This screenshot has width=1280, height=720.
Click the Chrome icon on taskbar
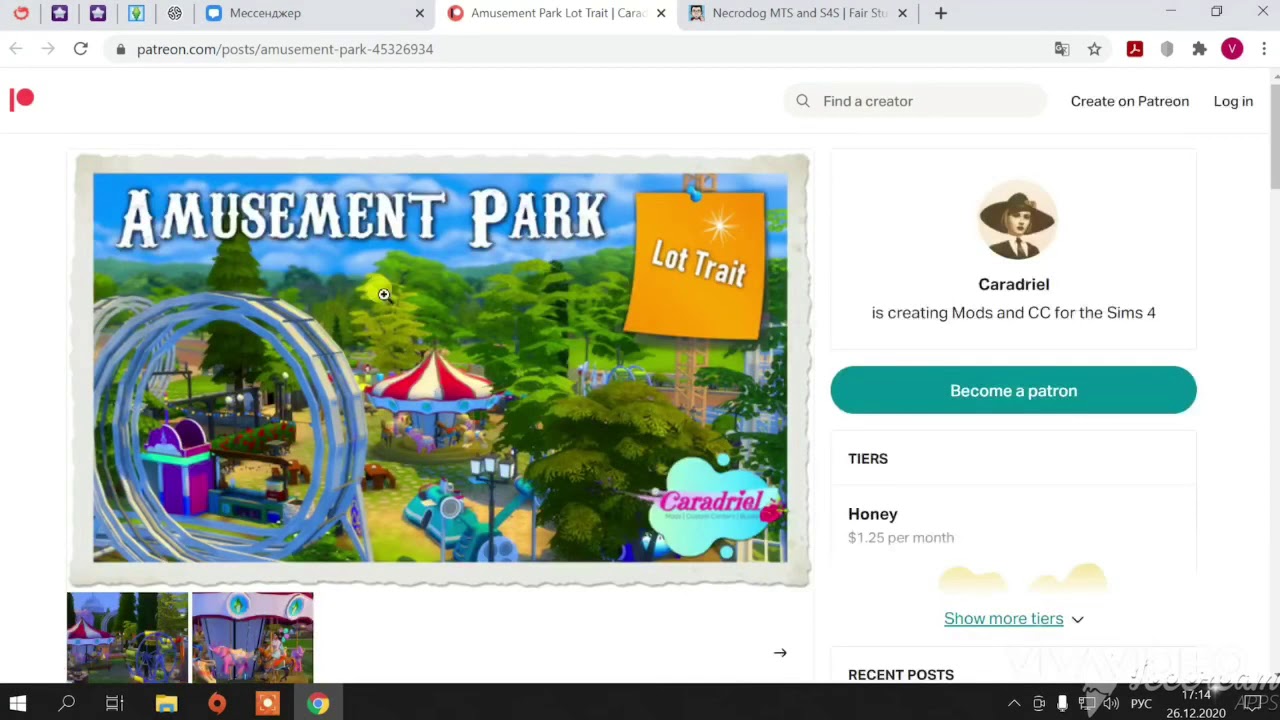318,704
